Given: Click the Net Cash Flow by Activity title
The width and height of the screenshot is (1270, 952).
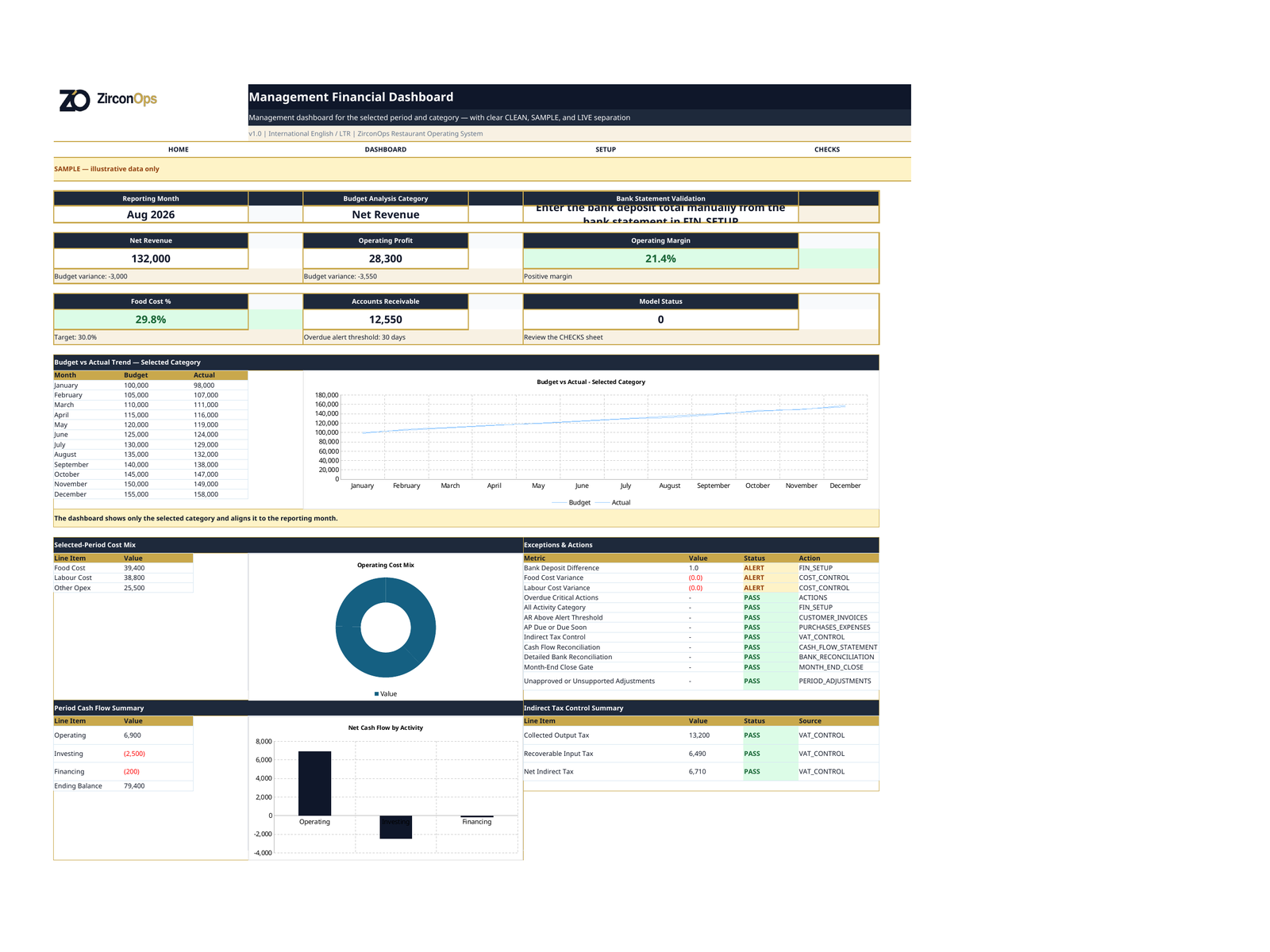Looking at the screenshot, I should (x=386, y=727).
